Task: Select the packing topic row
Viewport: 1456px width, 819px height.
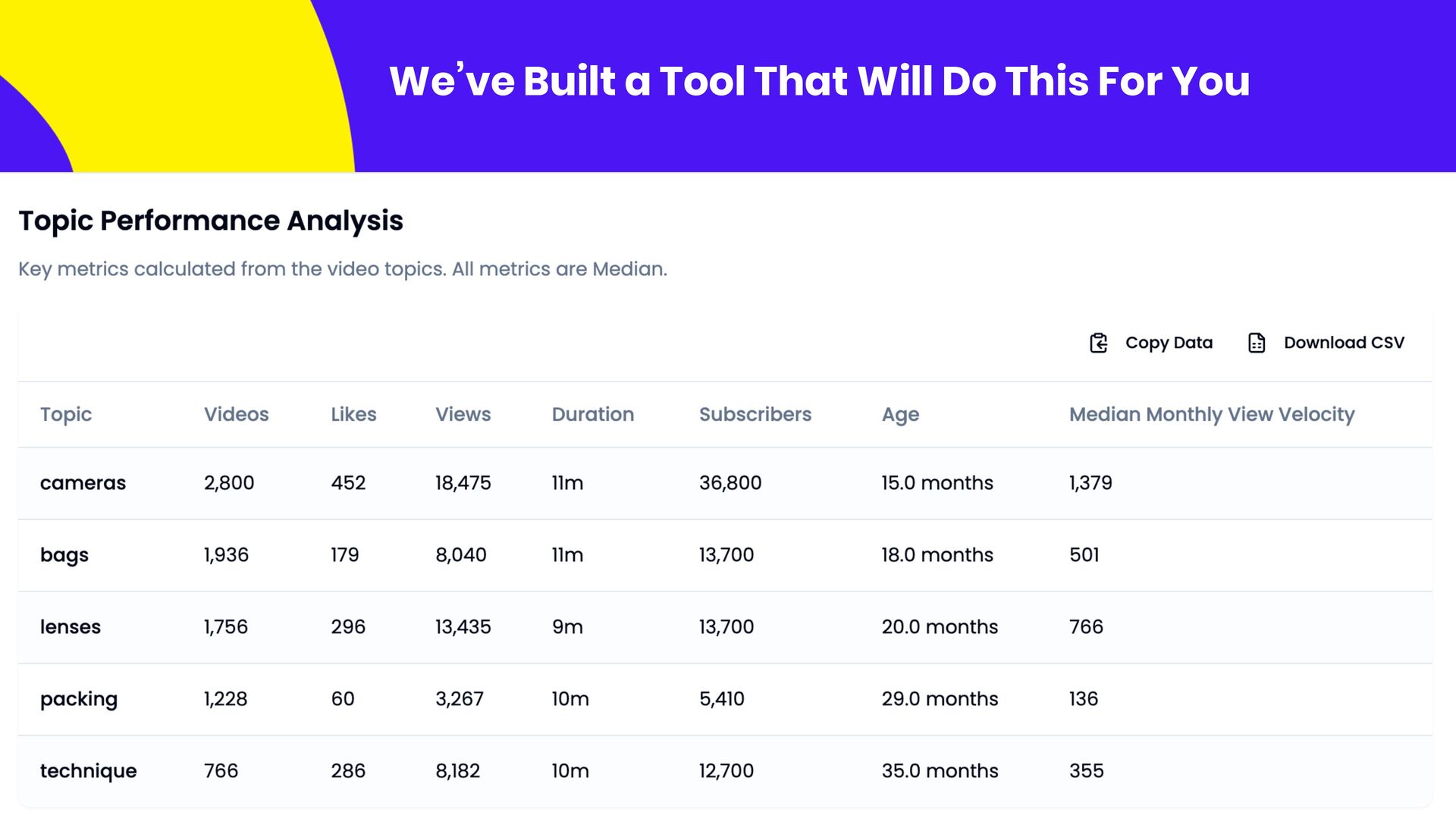Action: [79, 699]
